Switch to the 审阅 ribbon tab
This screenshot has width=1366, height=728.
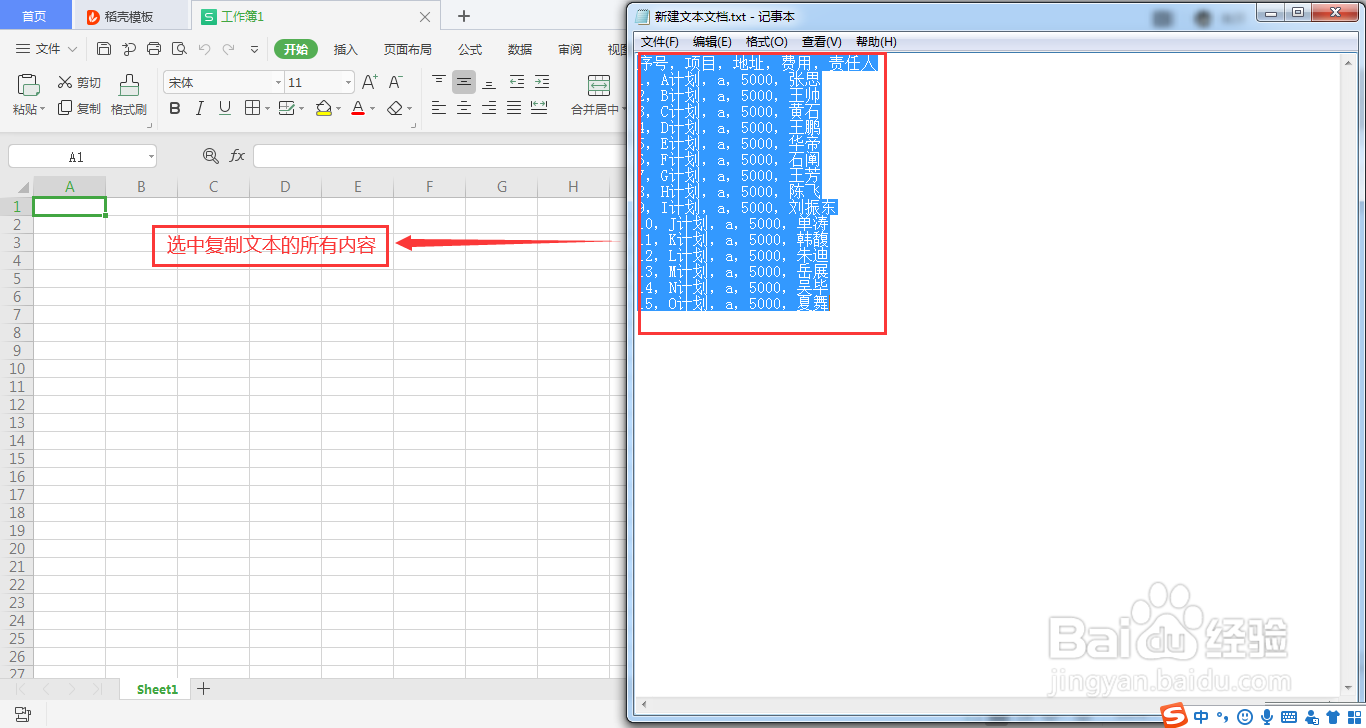(570, 49)
